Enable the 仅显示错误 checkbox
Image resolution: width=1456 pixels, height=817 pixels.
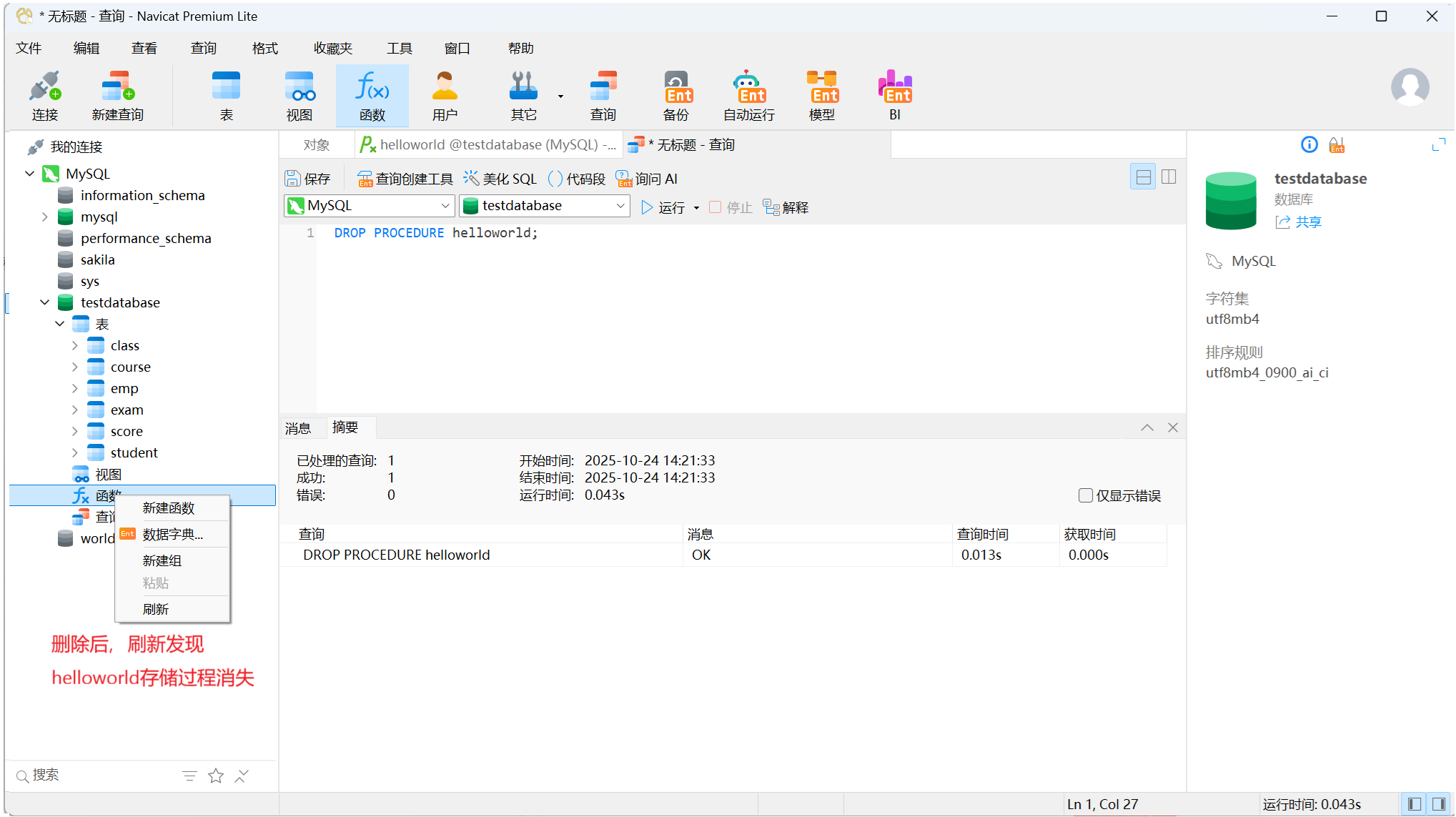click(1085, 495)
